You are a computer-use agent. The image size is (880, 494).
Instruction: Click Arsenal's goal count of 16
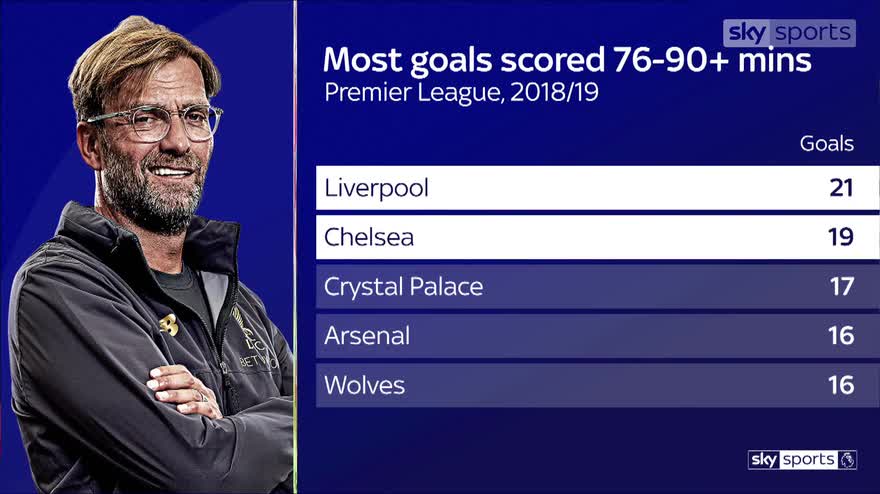tap(840, 336)
